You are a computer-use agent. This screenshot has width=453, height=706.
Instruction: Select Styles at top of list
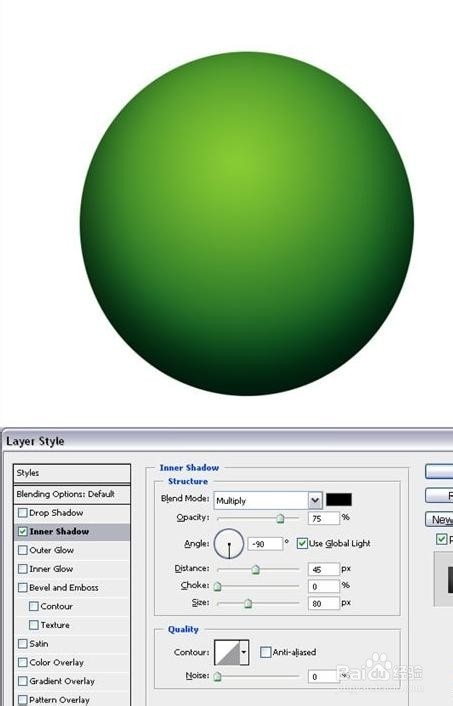[x=72, y=473]
